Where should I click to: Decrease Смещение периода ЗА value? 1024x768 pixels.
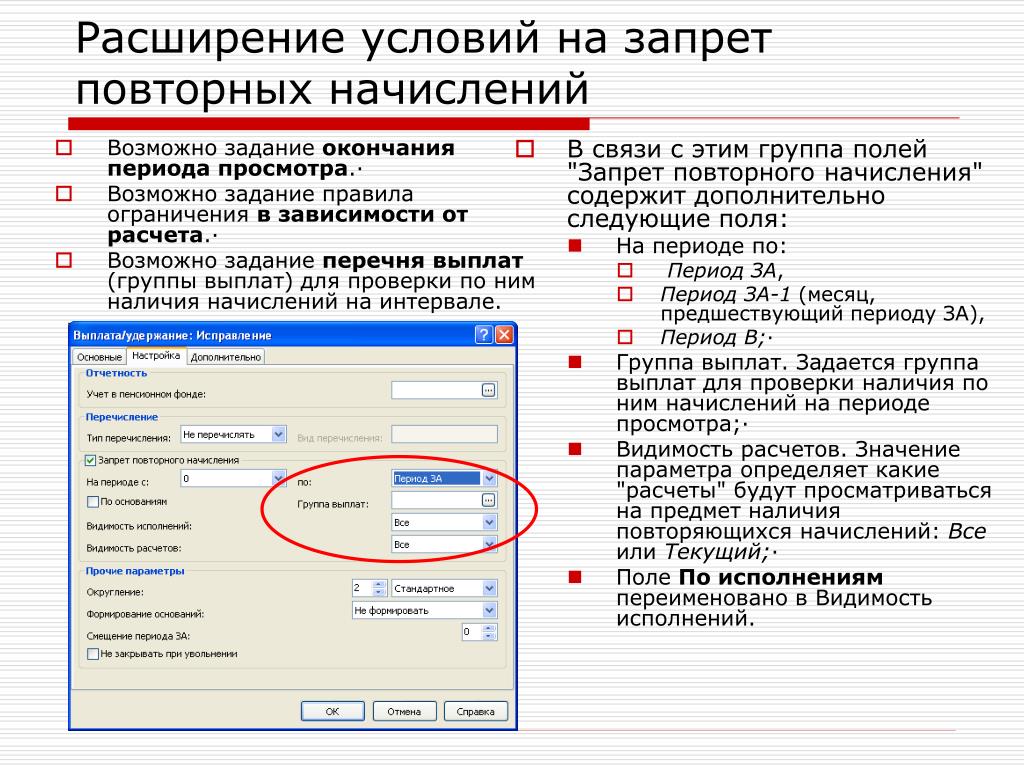tap(489, 636)
